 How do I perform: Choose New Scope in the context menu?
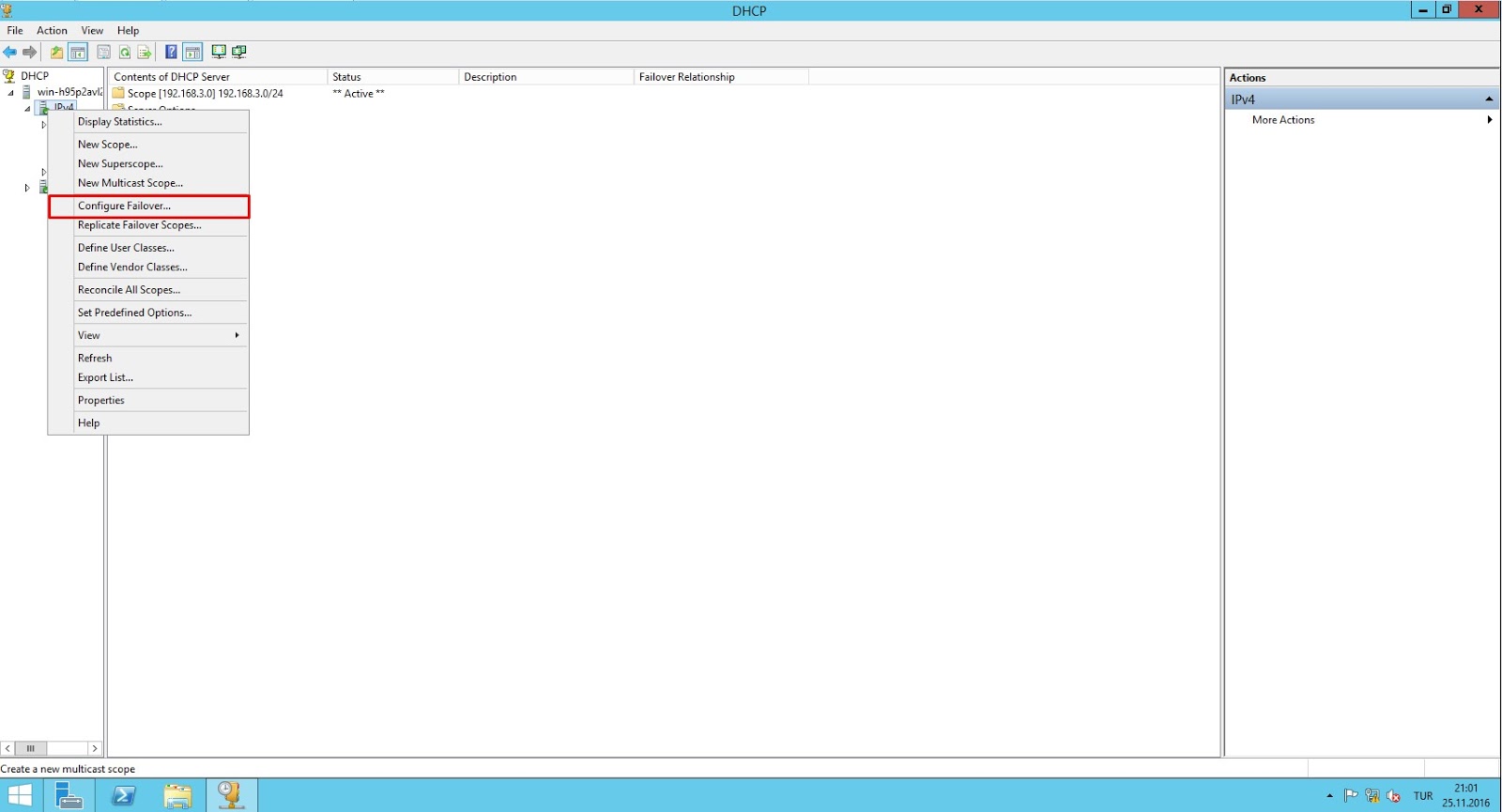[x=108, y=145]
